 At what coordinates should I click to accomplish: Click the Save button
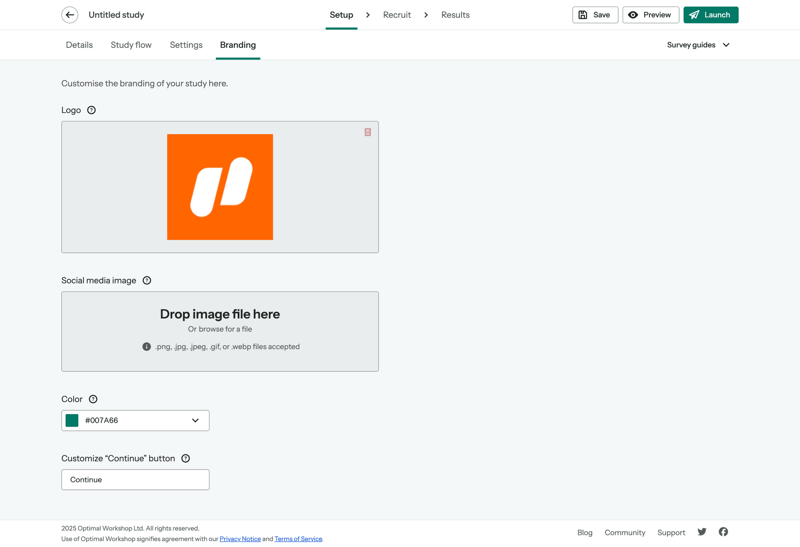click(x=594, y=15)
